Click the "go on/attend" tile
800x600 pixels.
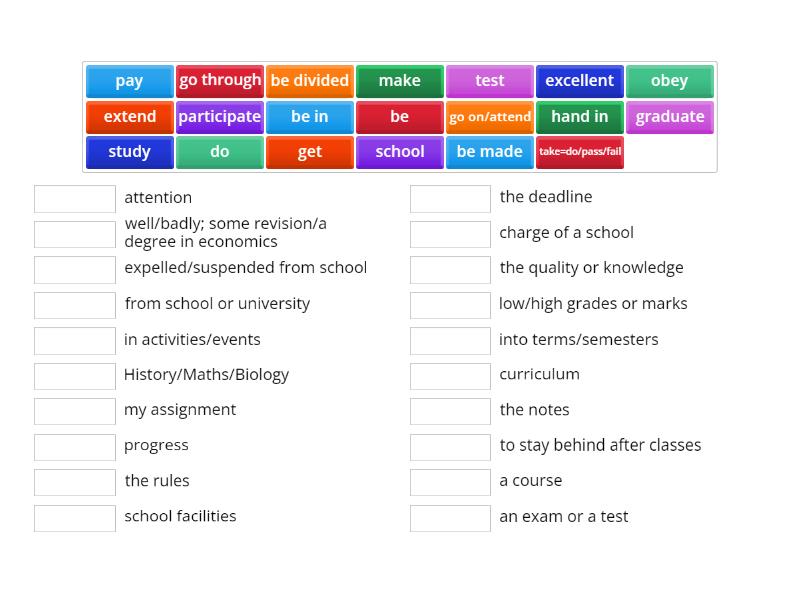point(490,116)
